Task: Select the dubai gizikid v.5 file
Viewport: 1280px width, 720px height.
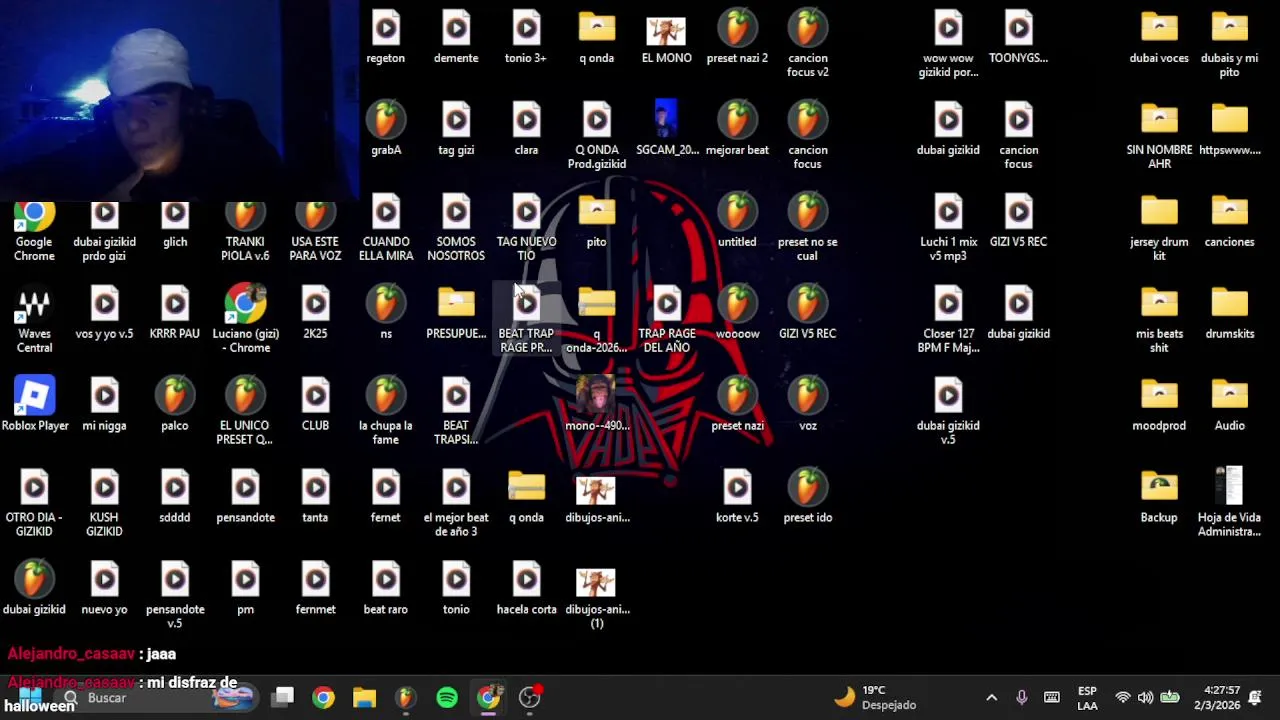Action: tap(948, 412)
